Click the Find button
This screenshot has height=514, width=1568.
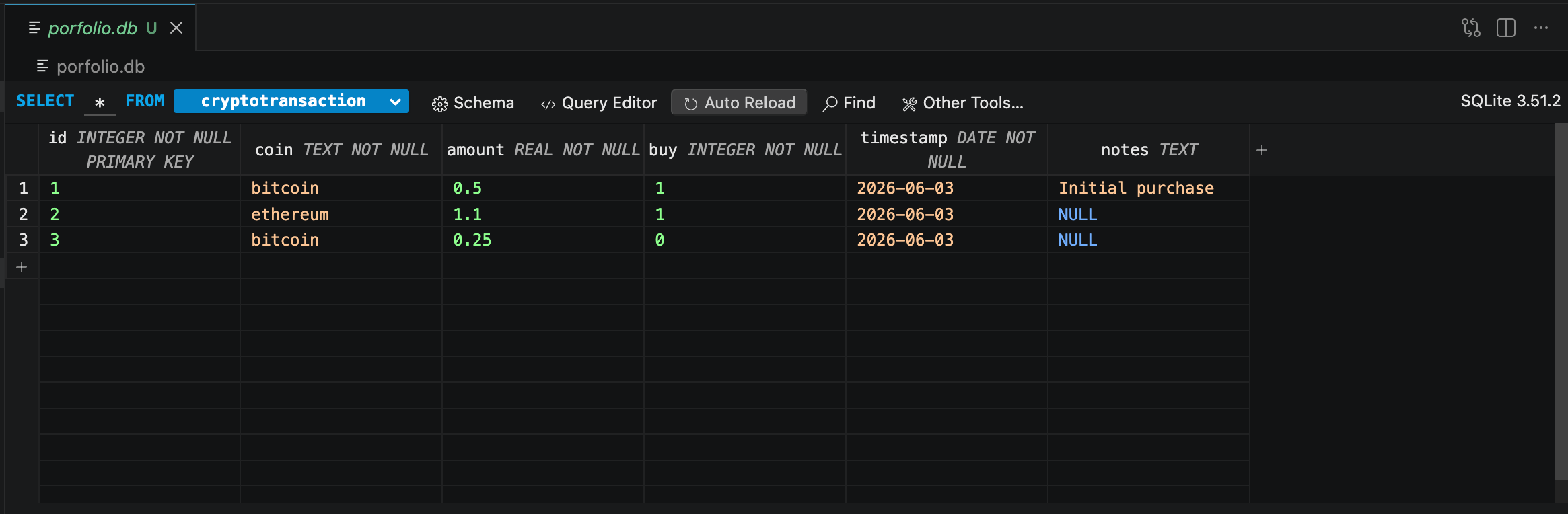coord(849,103)
